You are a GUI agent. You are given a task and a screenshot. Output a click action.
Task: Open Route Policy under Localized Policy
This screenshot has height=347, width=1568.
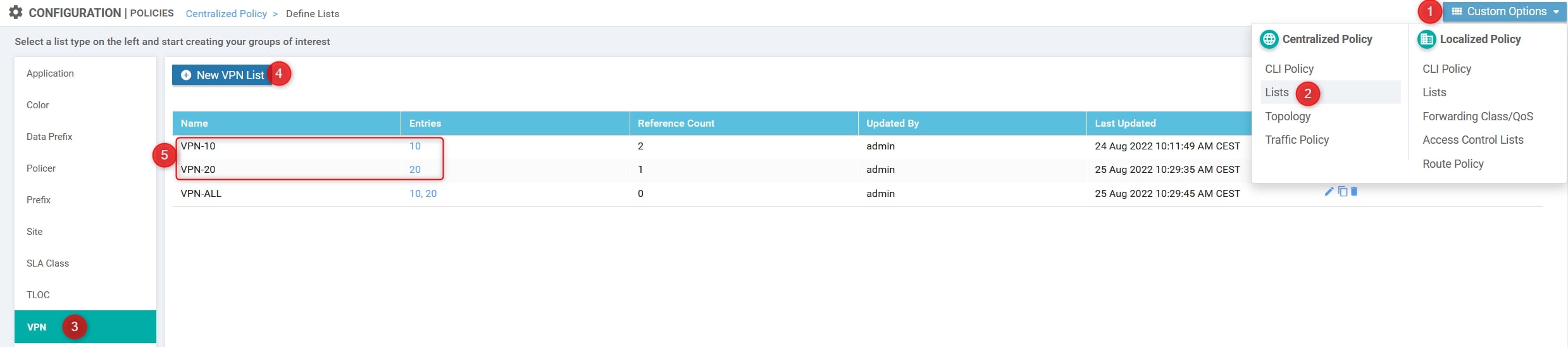tap(1452, 164)
